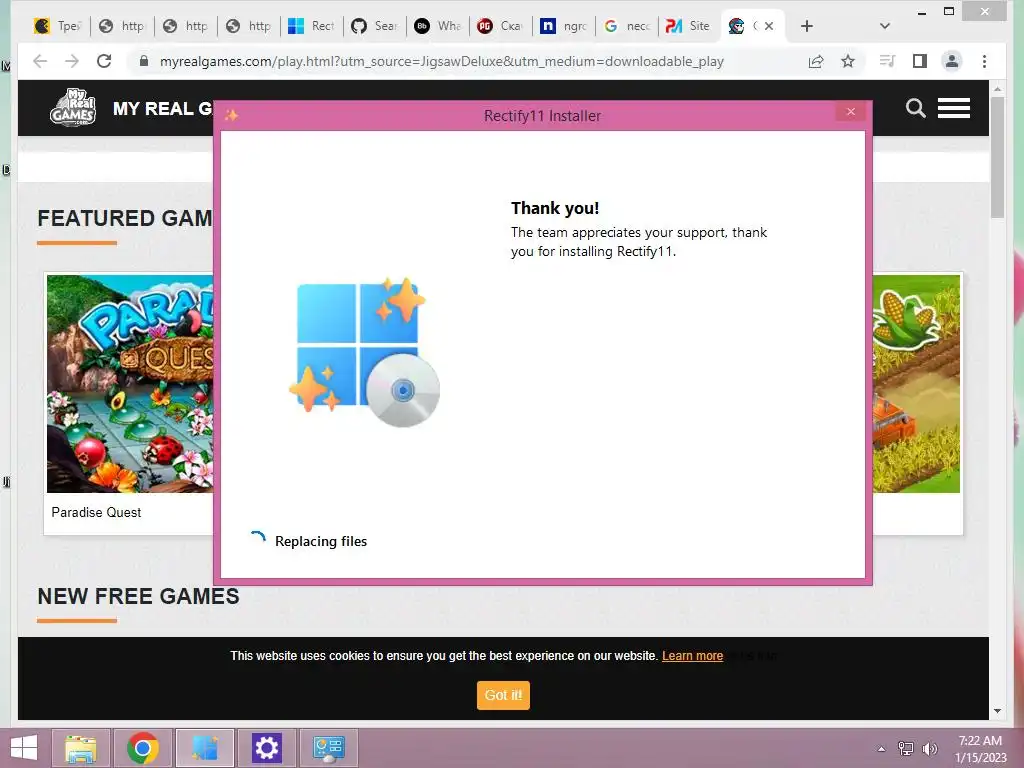
Task: Open the Control Panel taskbar icon
Action: click(328, 748)
